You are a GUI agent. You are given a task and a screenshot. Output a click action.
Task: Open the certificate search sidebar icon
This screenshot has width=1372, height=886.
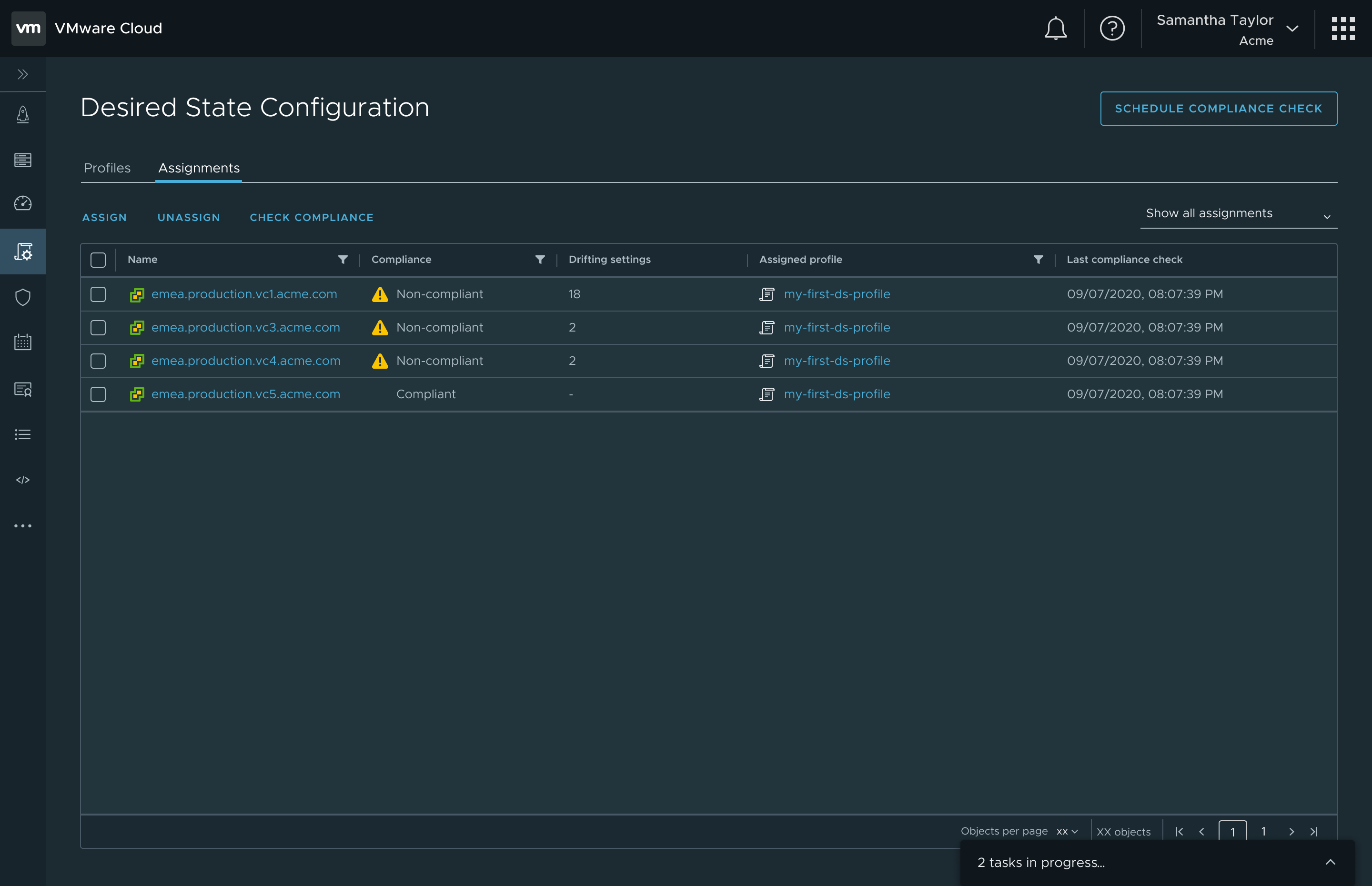pyautogui.click(x=23, y=390)
